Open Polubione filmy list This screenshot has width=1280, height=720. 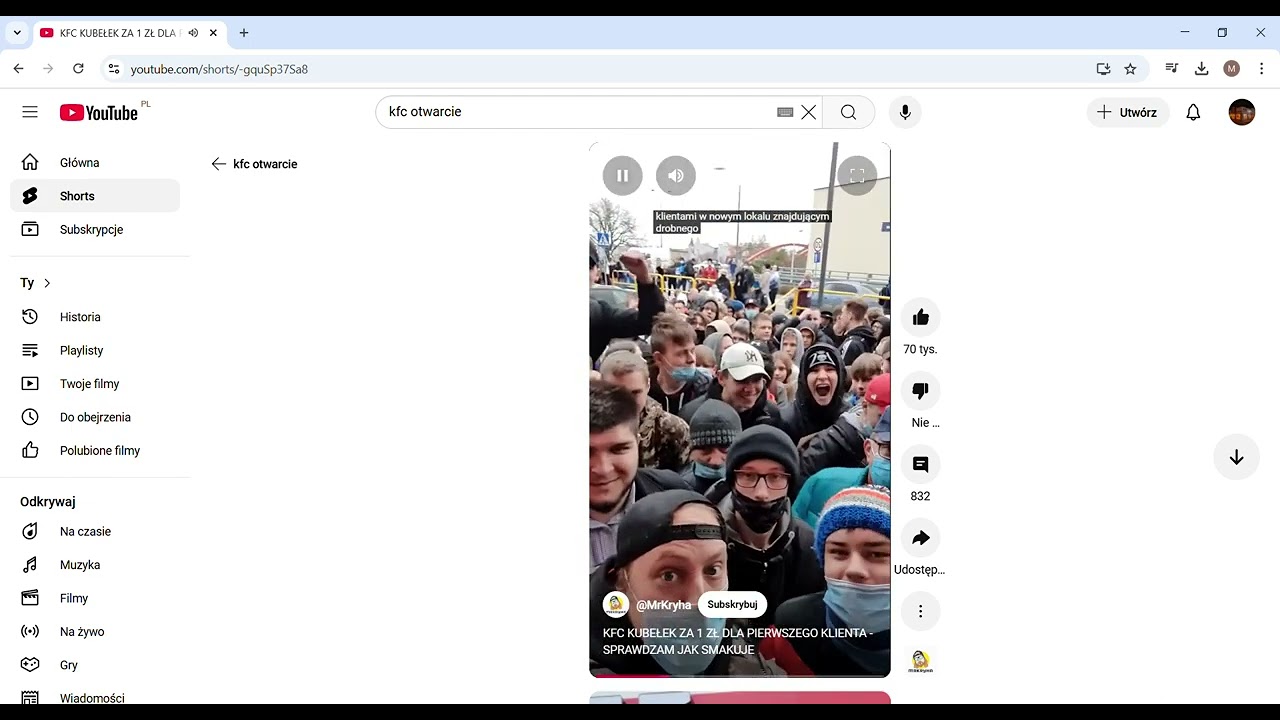[95, 451]
